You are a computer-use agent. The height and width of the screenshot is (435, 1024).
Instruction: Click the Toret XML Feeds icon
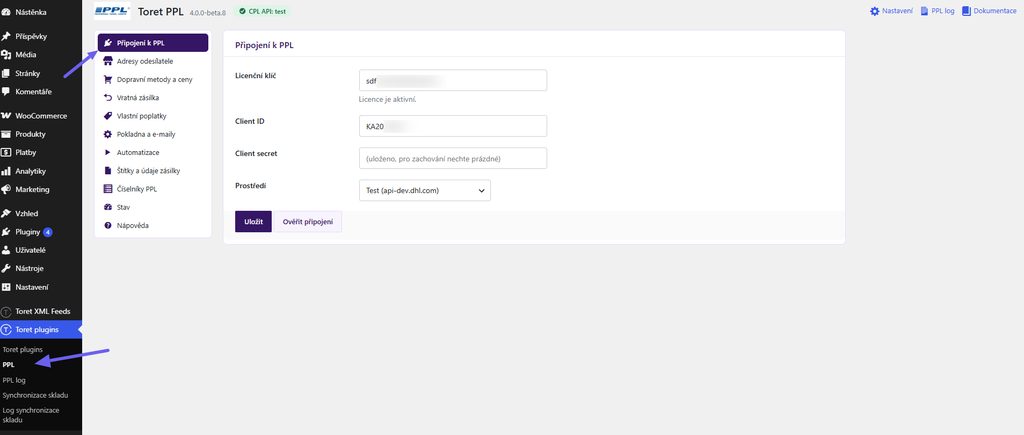click(x=6, y=312)
